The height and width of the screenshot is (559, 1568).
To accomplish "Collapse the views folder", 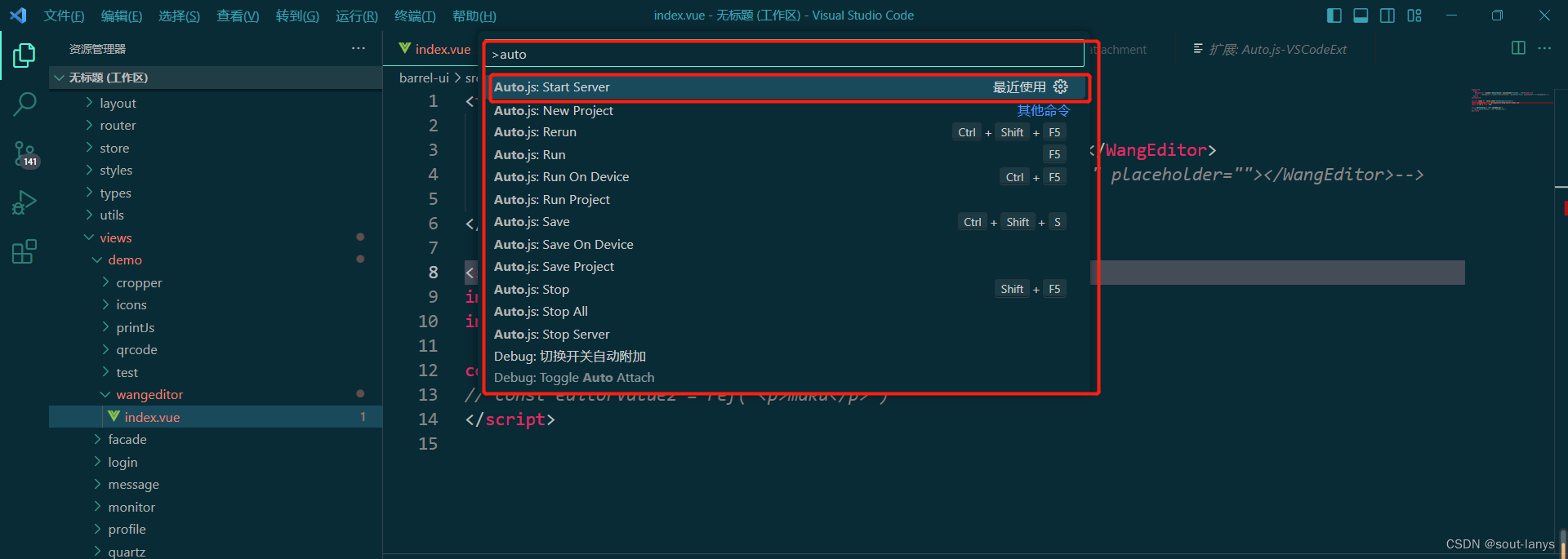I will click(216, 237).
